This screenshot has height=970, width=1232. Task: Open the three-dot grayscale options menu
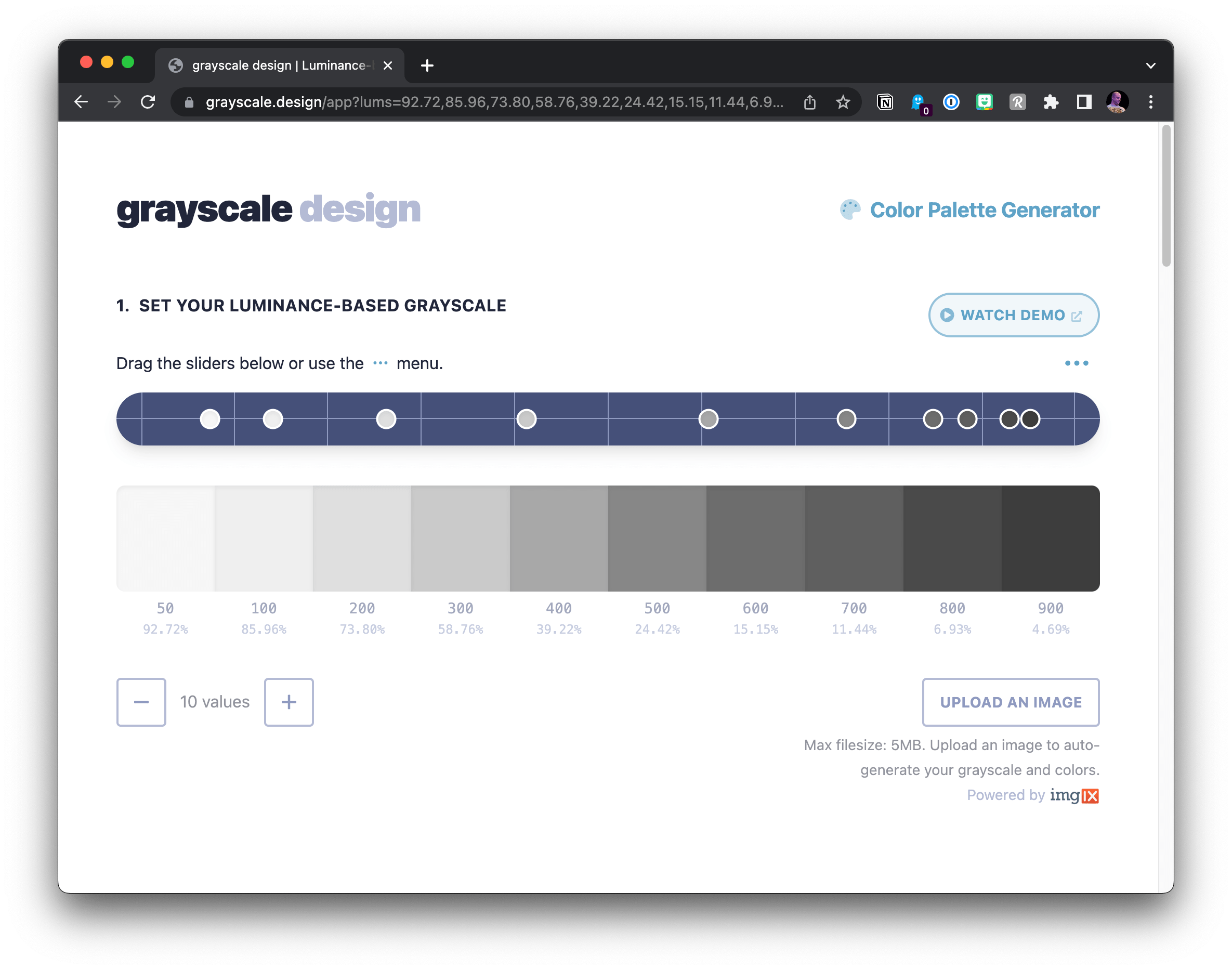[1076, 363]
